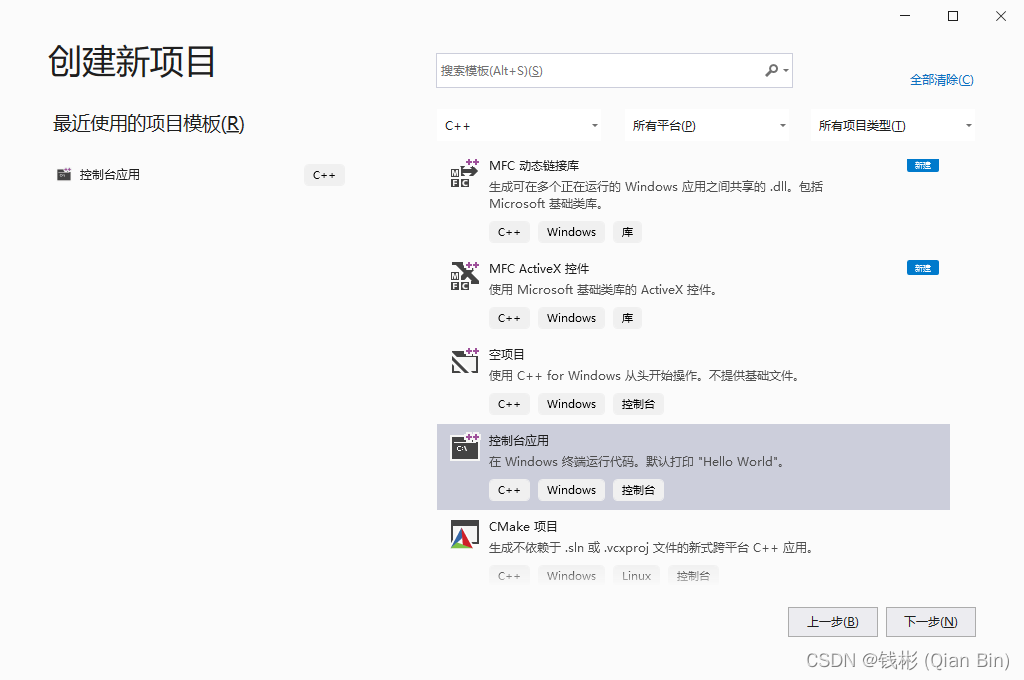Select the MFC 动态链接库 template title
The width and height of the screenshot is (1024, 680).
(534, 166)
